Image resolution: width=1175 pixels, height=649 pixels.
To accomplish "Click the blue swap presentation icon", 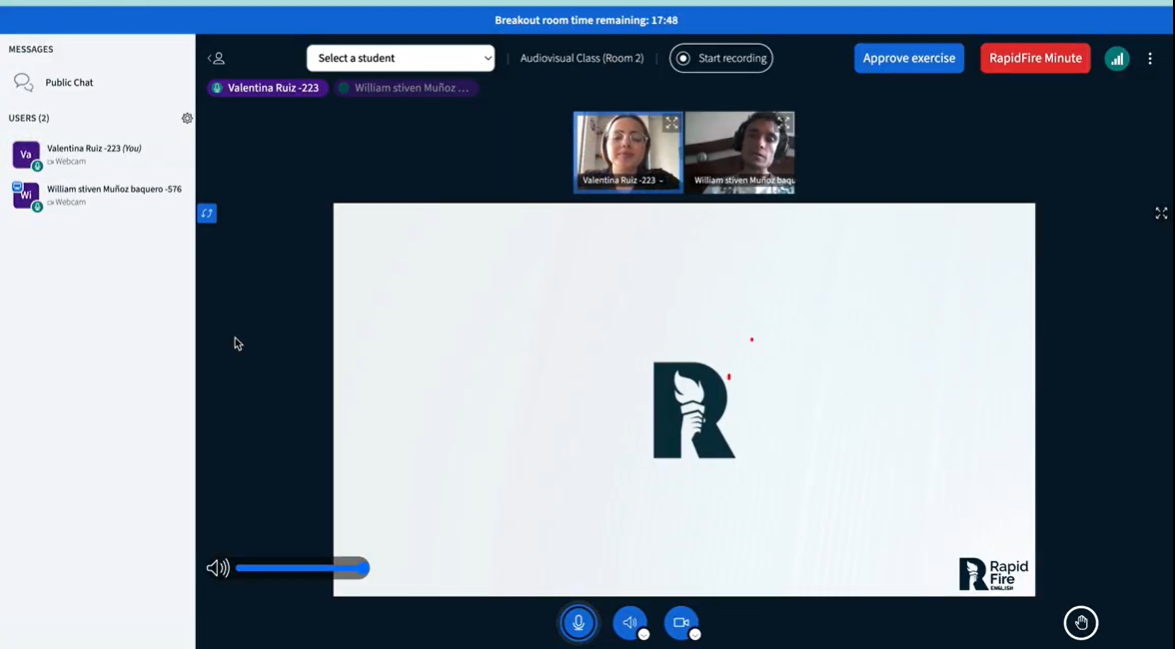I will [x=207, y=214].
